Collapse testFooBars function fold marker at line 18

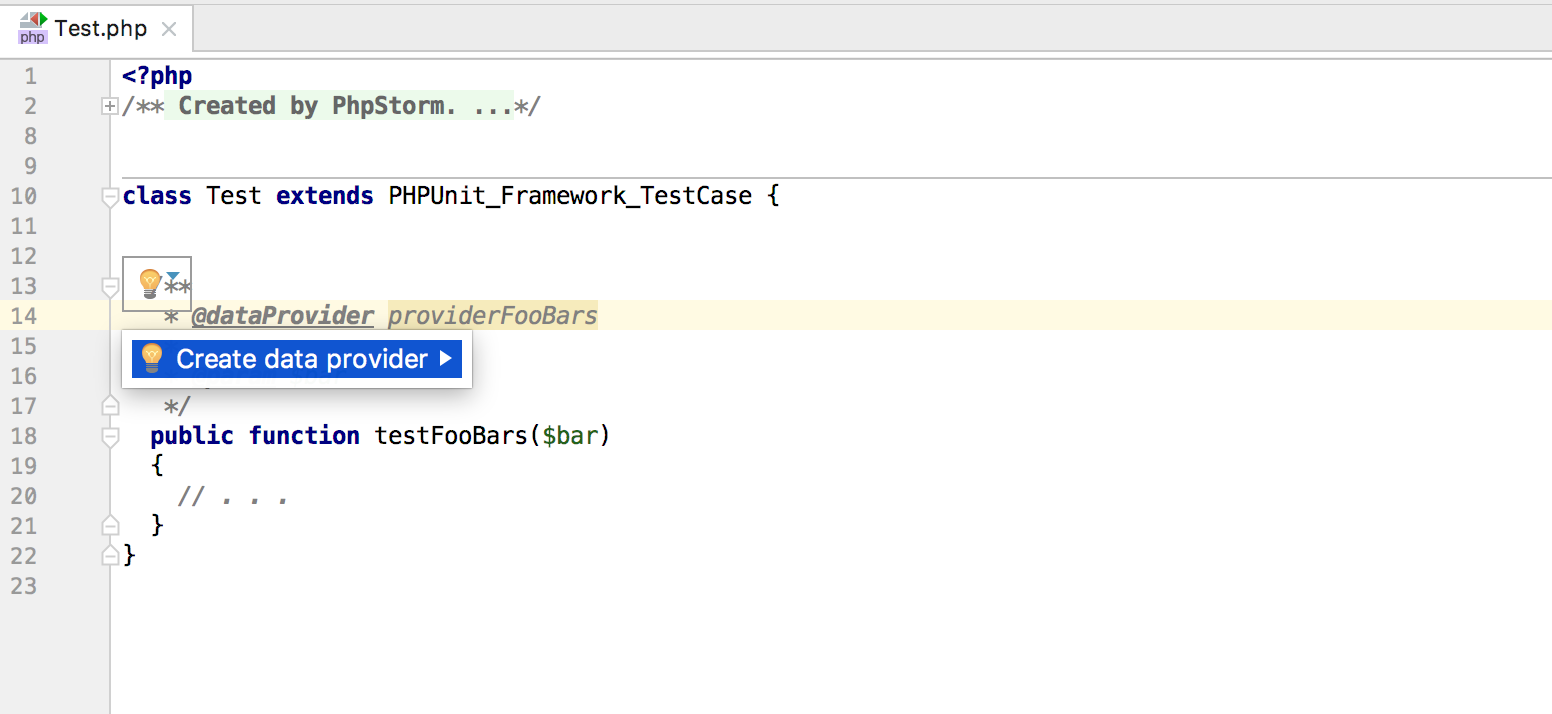click(110, 437)
